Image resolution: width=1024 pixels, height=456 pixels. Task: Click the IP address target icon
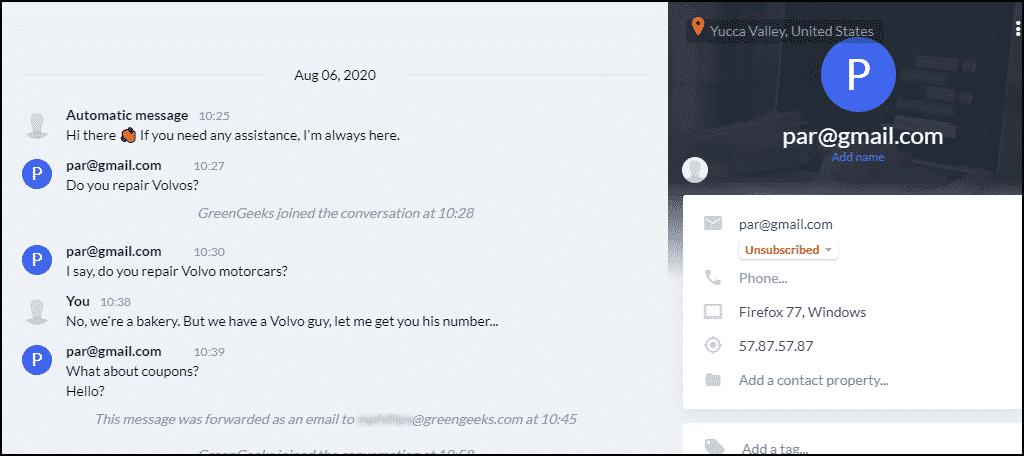712,346
